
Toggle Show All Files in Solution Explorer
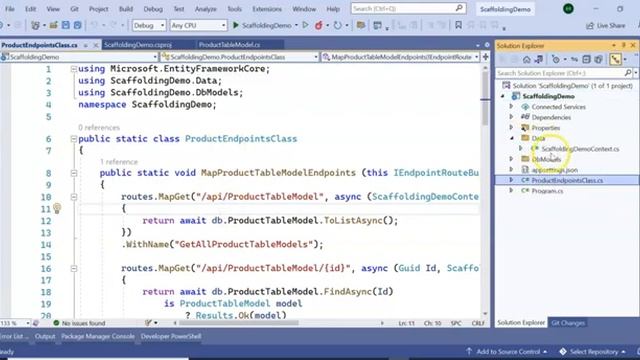[x=598, y=60]
